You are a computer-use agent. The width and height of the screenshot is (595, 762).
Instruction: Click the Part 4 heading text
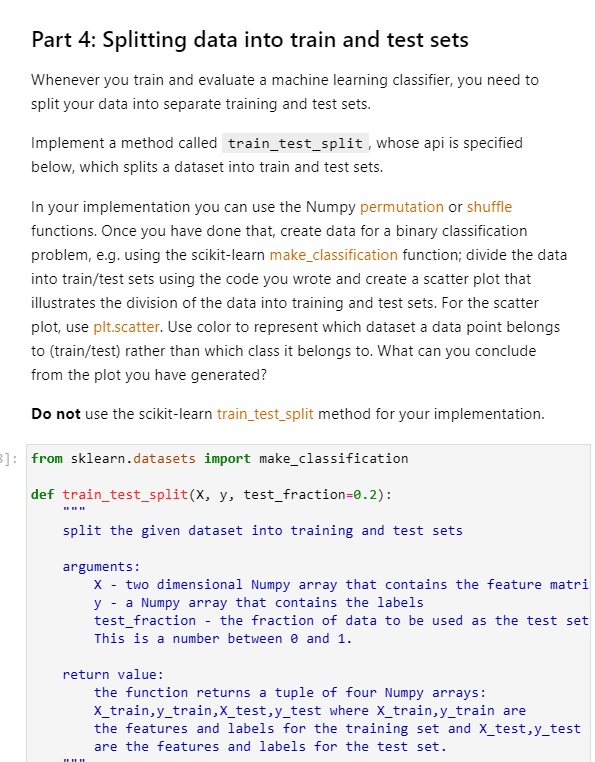tap(250, 39)
